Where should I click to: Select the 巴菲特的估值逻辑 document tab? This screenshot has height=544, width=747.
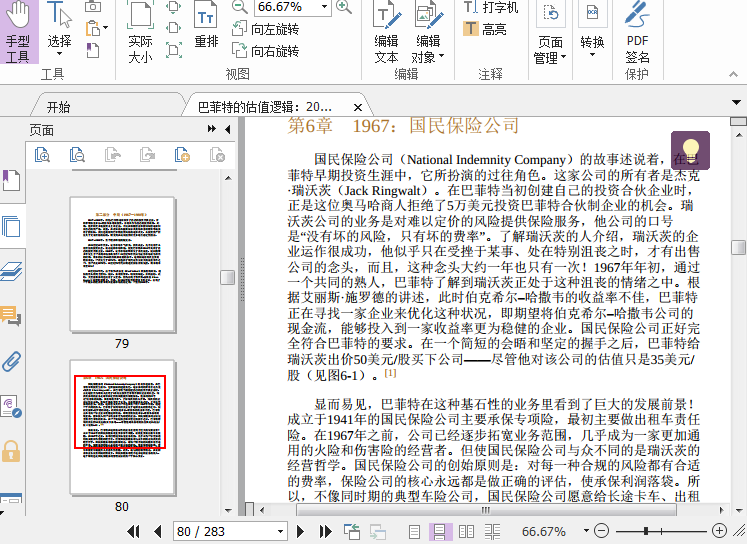pos(265,107)
